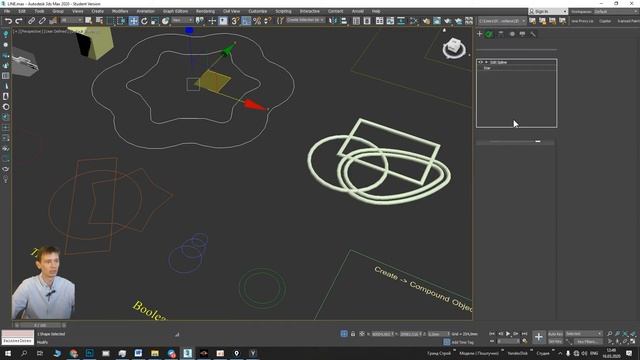Open the Select by Name list icon
The height and width of the screenshot is (360, 640).
click(x=99, y=20)
